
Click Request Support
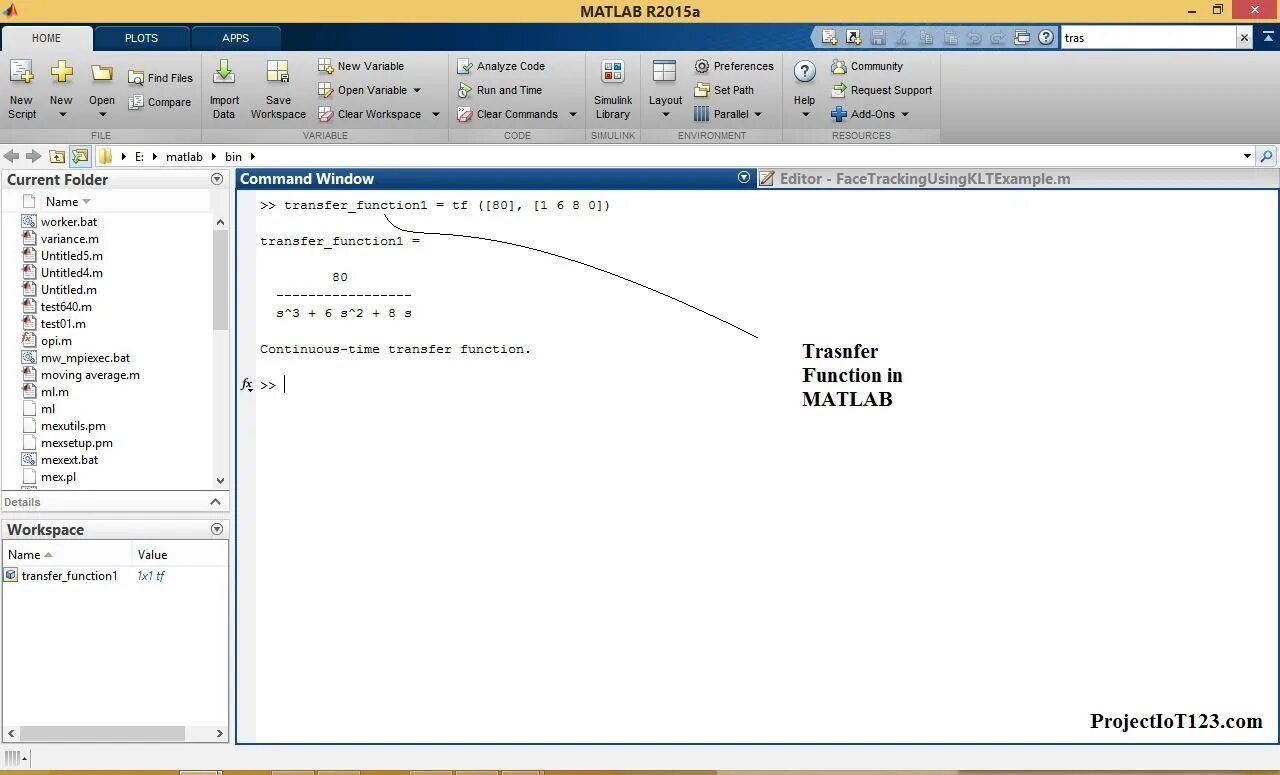click(881, 90)
